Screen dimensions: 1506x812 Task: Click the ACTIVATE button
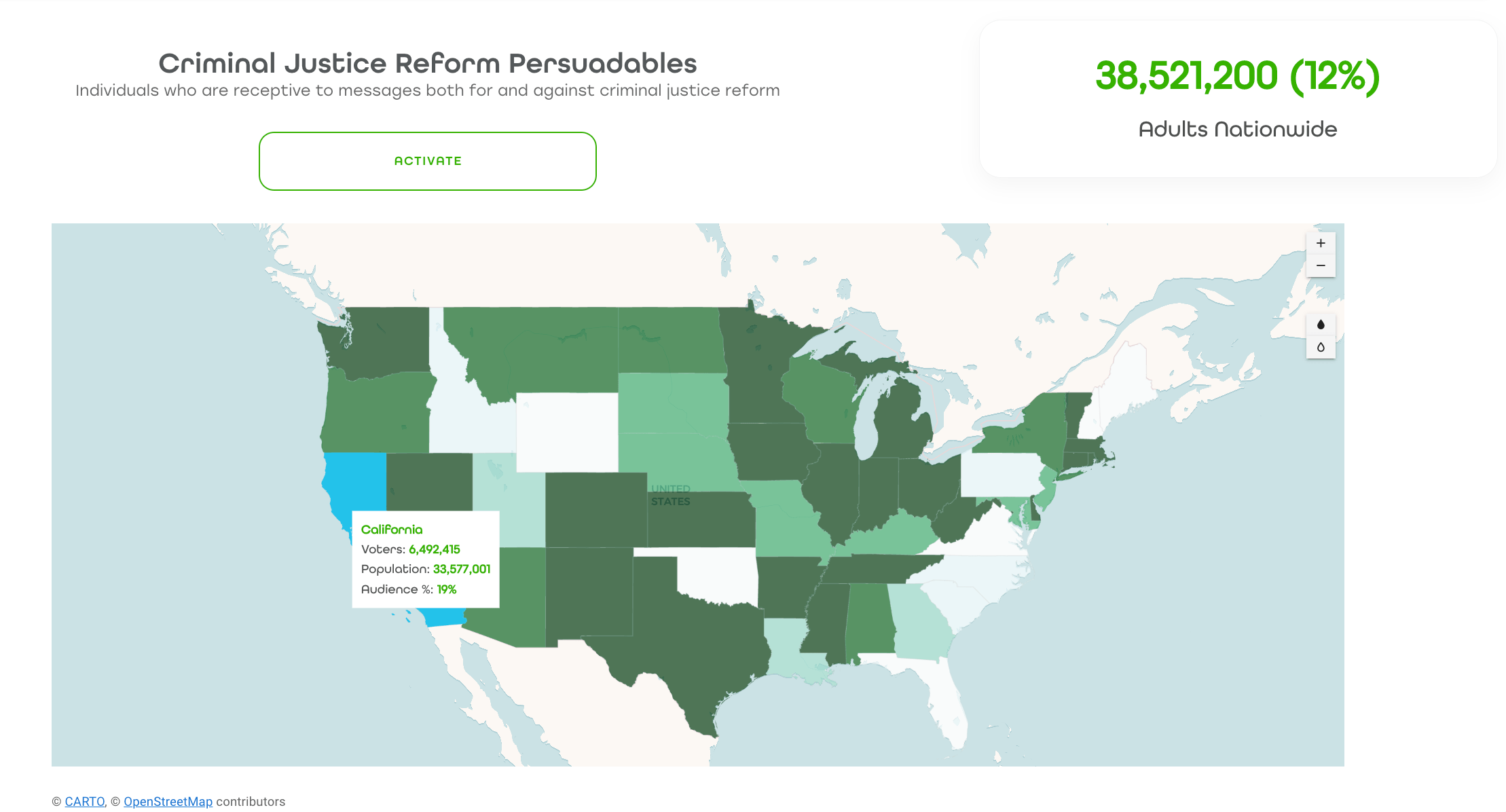(x=428, y=161)
